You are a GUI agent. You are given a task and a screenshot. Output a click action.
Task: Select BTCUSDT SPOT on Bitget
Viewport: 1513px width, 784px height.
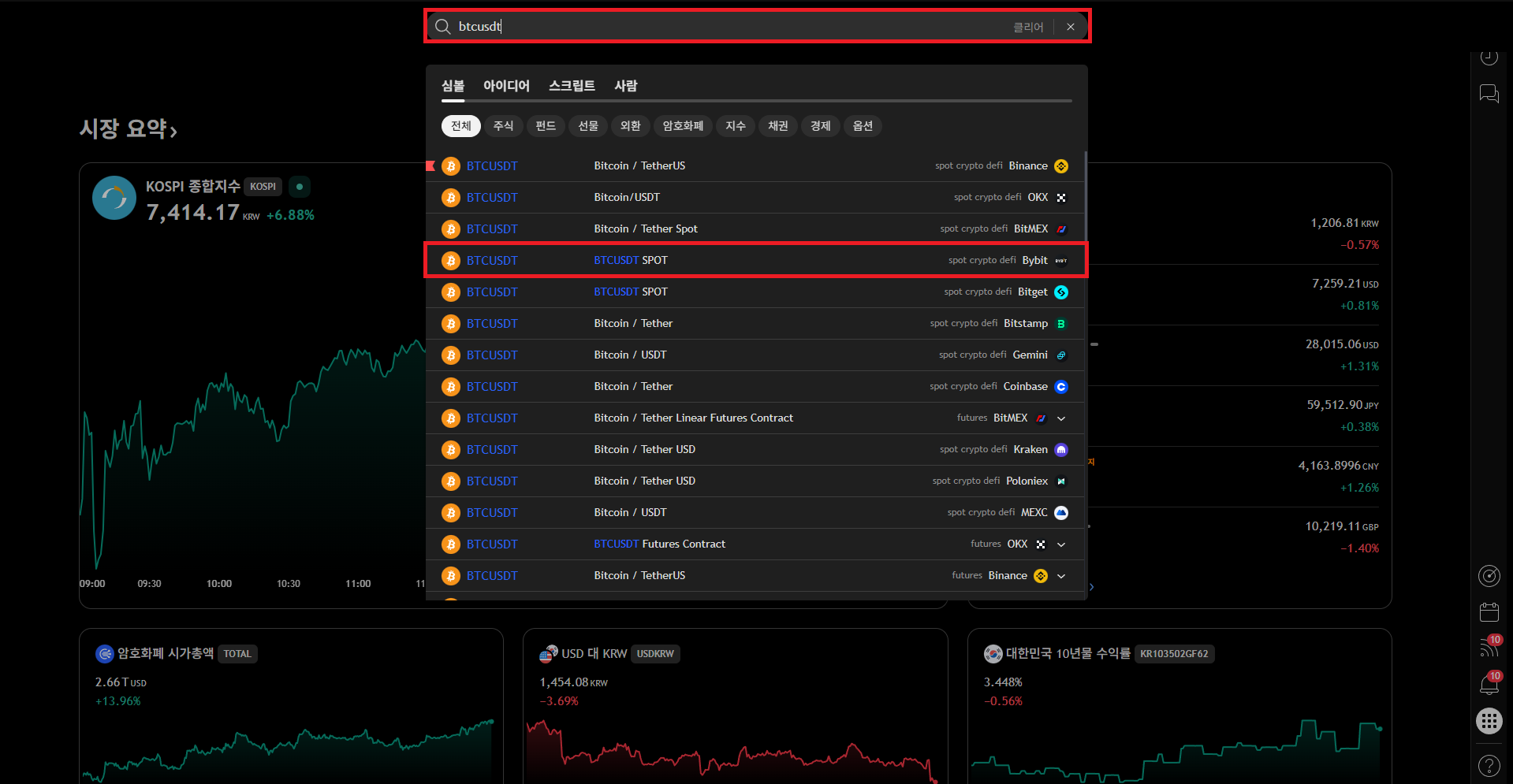(755, 292)
